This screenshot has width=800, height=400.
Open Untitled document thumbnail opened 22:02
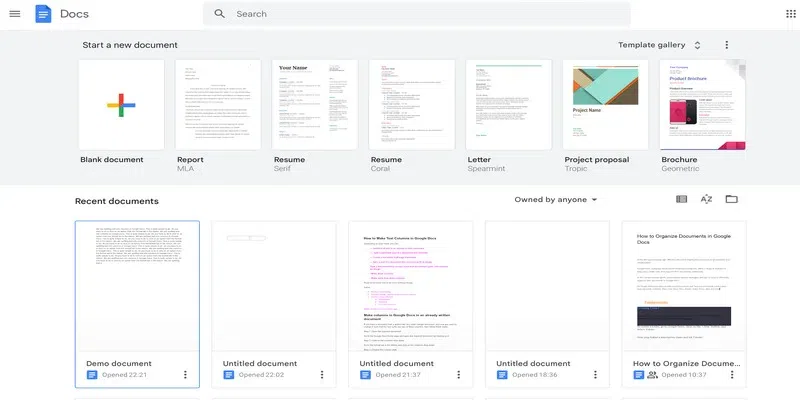click(274, 286)
